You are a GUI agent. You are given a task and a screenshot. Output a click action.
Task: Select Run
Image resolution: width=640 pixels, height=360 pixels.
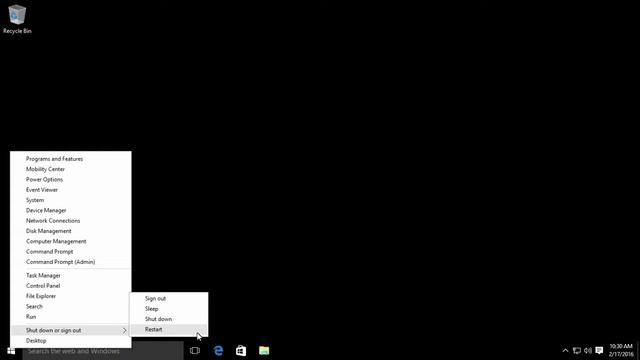[x=71, y=317]
